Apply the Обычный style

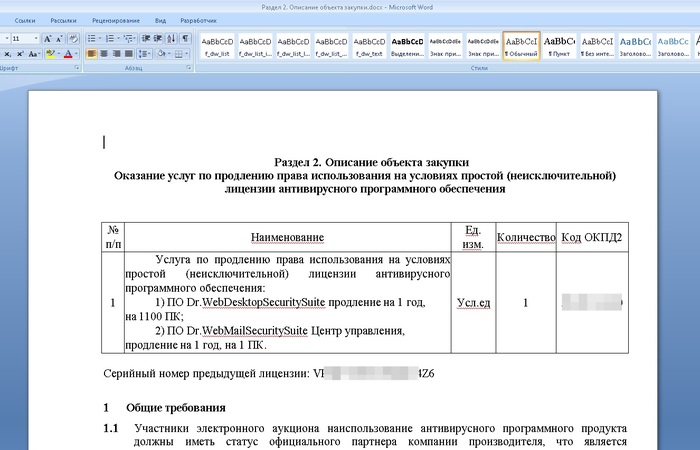pos(521,45)
